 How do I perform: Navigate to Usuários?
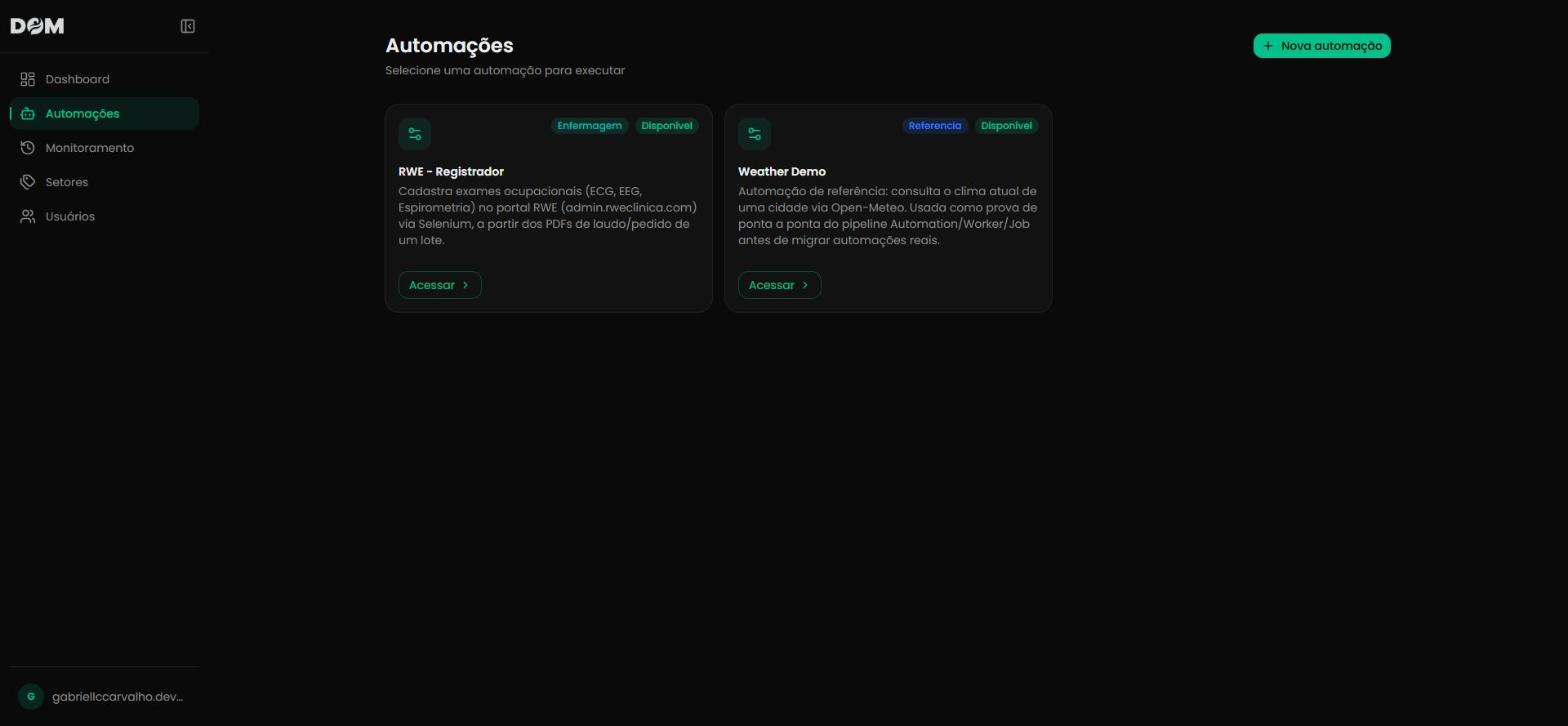coord(104,217)
